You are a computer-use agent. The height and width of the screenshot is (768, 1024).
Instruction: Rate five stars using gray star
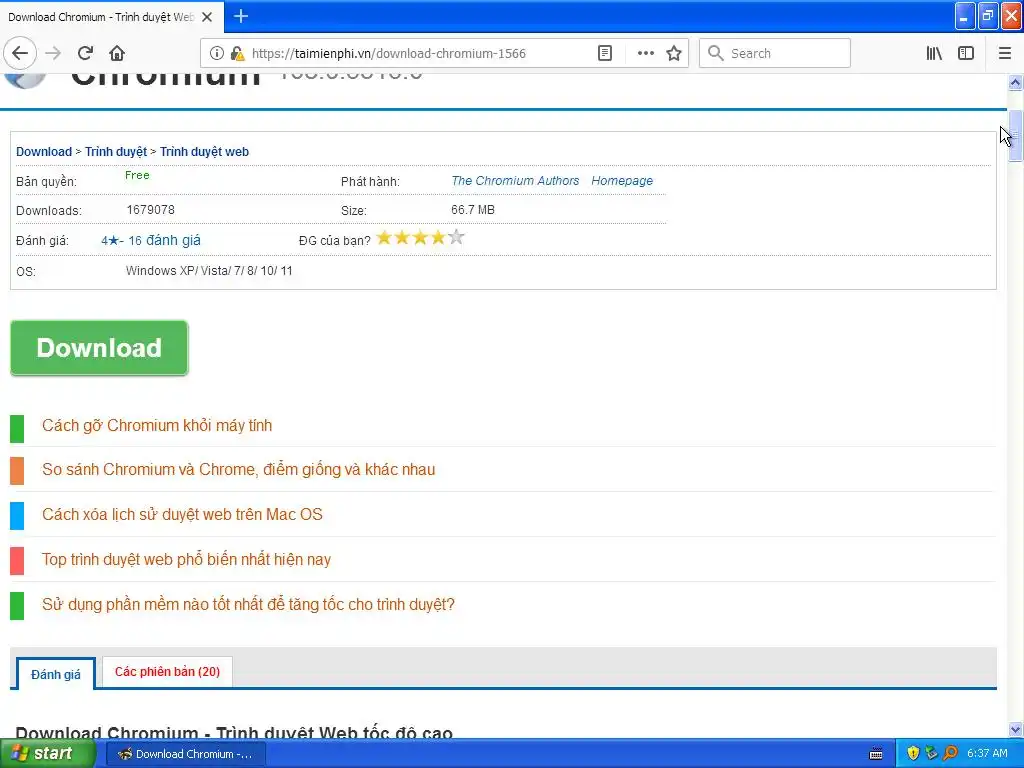tap(456, 238)
